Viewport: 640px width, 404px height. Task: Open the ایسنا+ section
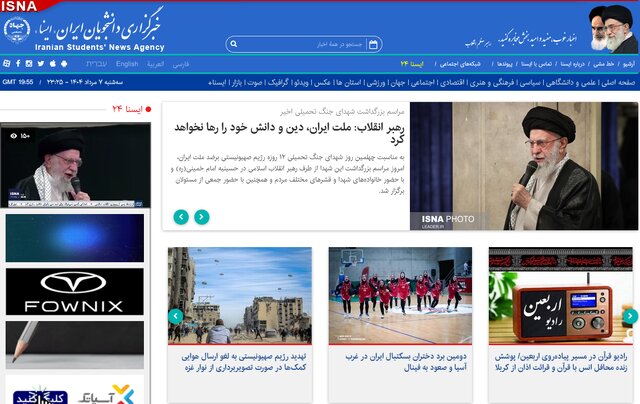(x=217, y=83)
